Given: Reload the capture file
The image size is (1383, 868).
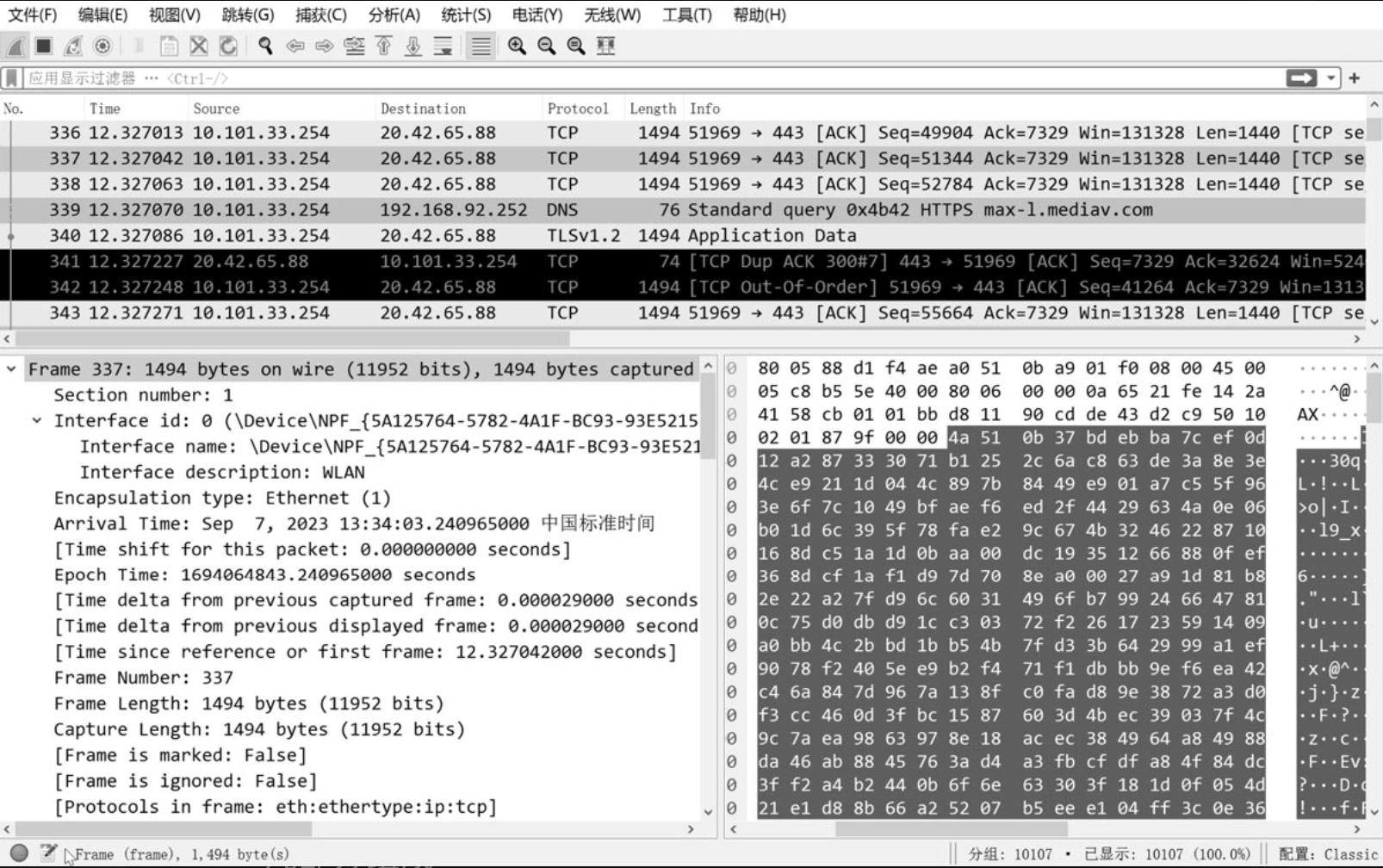Looking at the screenshot, I should point(228,46).
